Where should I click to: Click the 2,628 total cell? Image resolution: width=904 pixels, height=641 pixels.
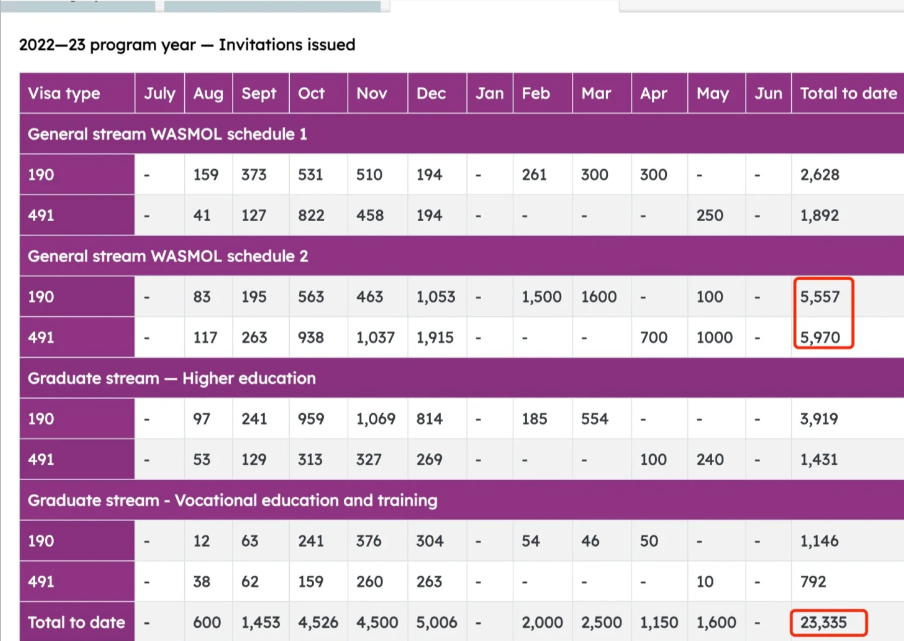[x=848, y=175]
